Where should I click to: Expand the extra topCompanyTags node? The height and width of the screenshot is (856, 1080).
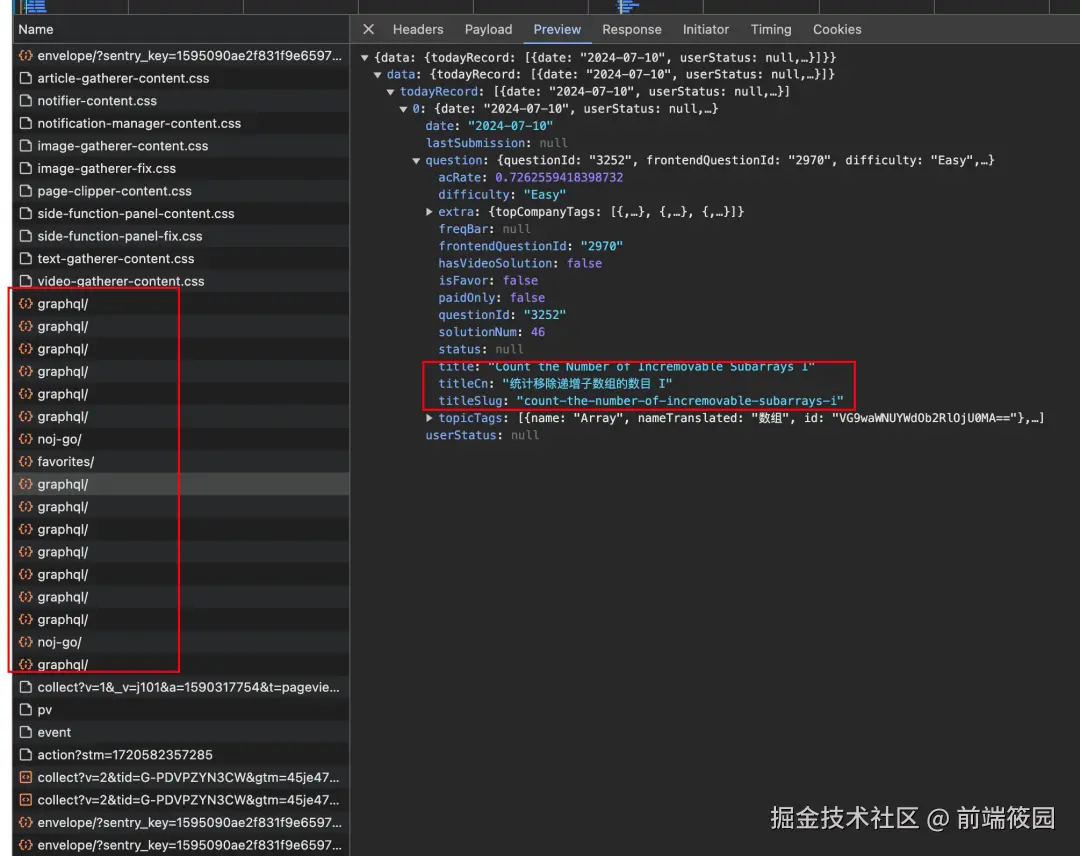[x=429, y=212]
